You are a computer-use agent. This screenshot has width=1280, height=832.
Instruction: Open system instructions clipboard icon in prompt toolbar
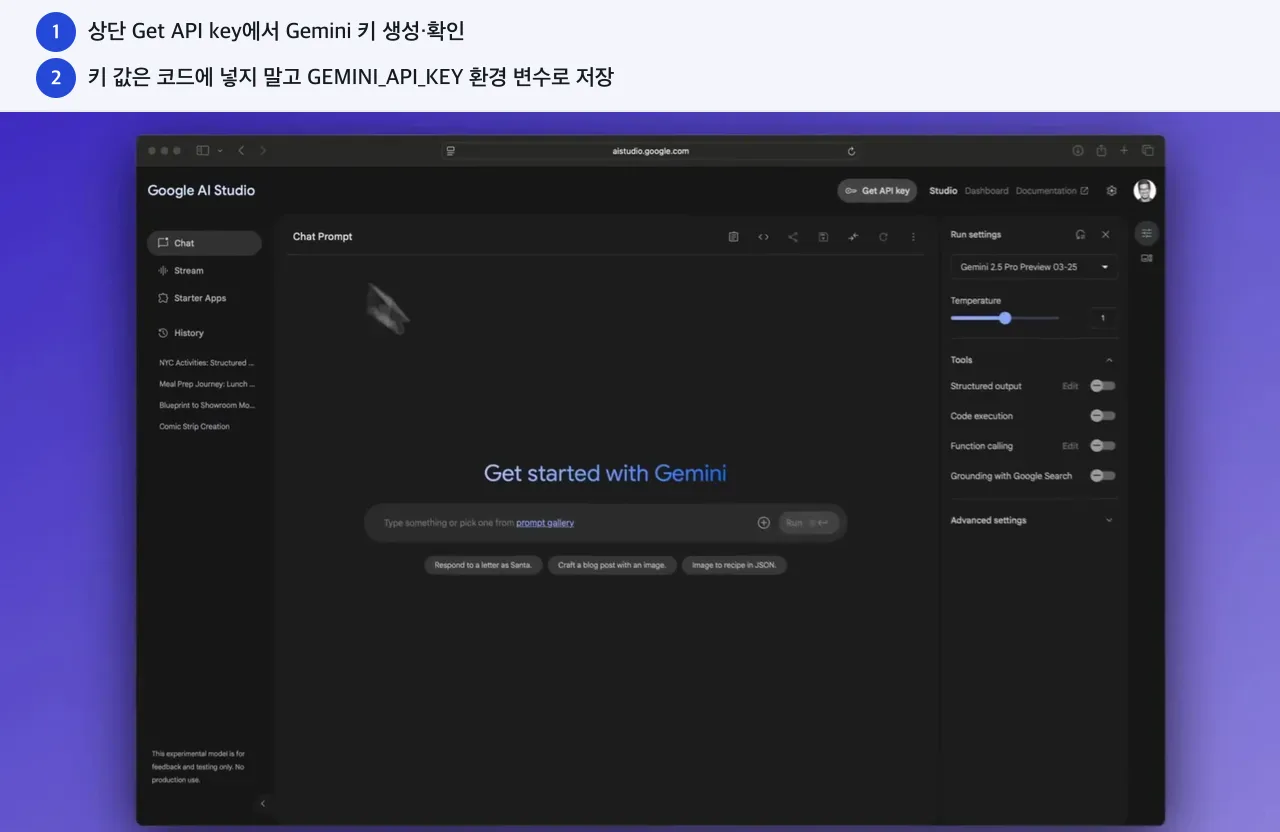733,237
